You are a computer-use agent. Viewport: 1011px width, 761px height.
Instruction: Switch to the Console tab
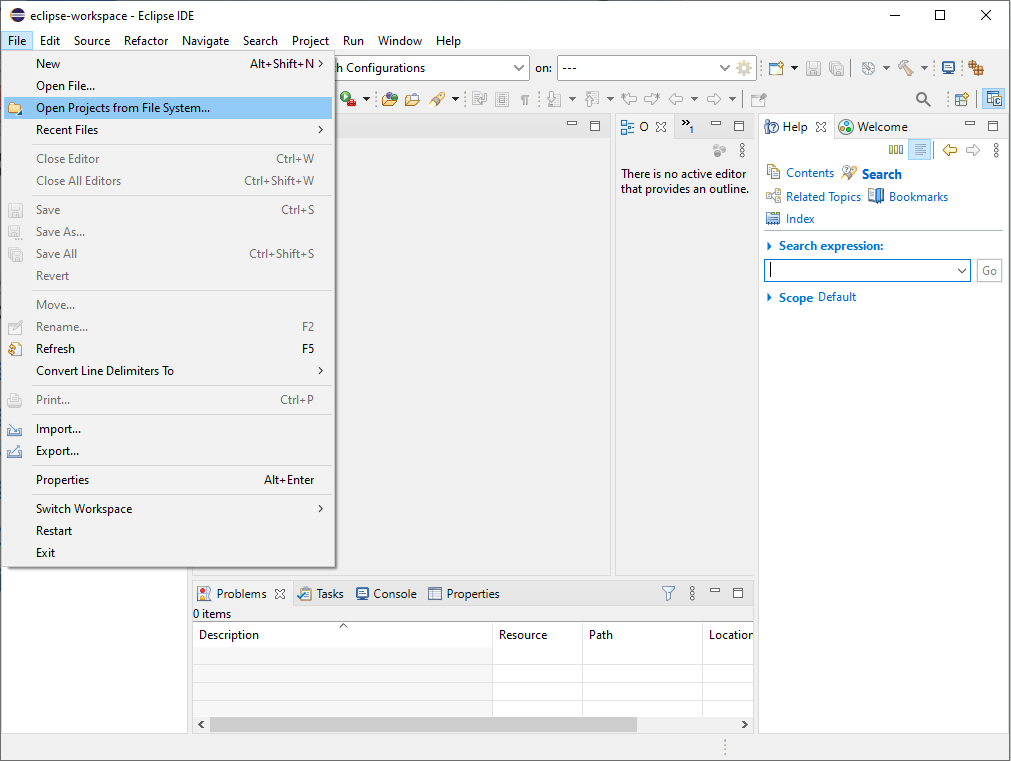point(386,594)
